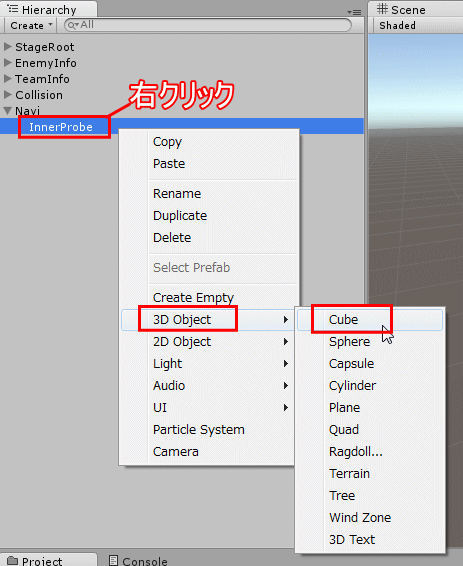Expand the TeamInfo disclosure triangle
463x566 pixels.
click(8, 78)
